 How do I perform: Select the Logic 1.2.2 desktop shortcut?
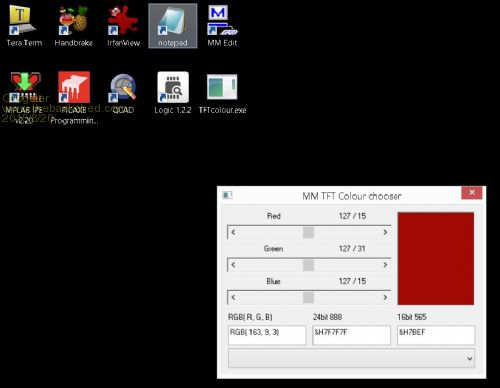tap(173, 93)
